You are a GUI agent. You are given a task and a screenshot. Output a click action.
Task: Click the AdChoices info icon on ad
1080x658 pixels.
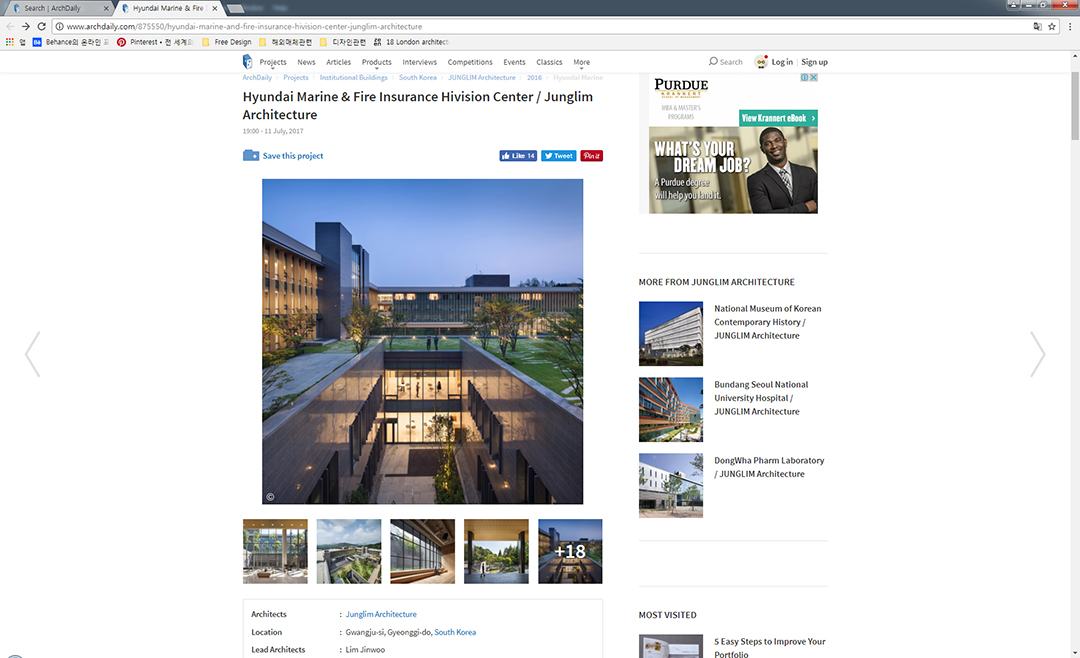click(x=804, y=77)
